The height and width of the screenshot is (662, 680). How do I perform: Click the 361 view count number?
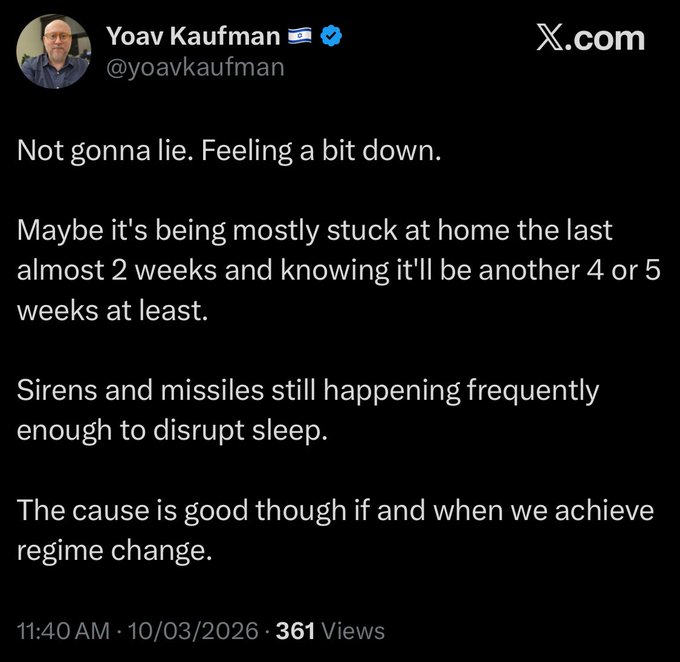pos(296,630)
